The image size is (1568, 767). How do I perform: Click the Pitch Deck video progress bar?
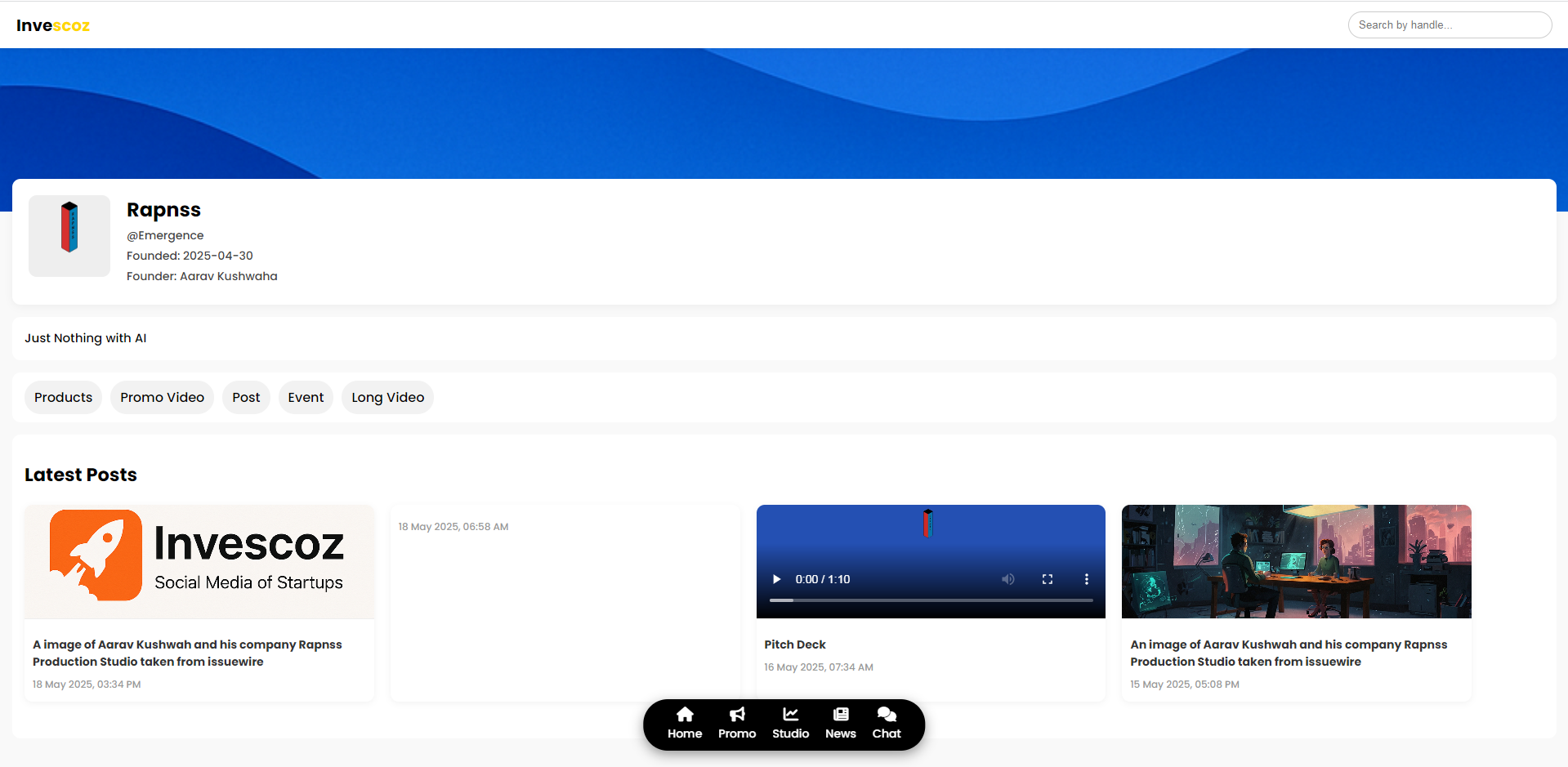[931, 600]
